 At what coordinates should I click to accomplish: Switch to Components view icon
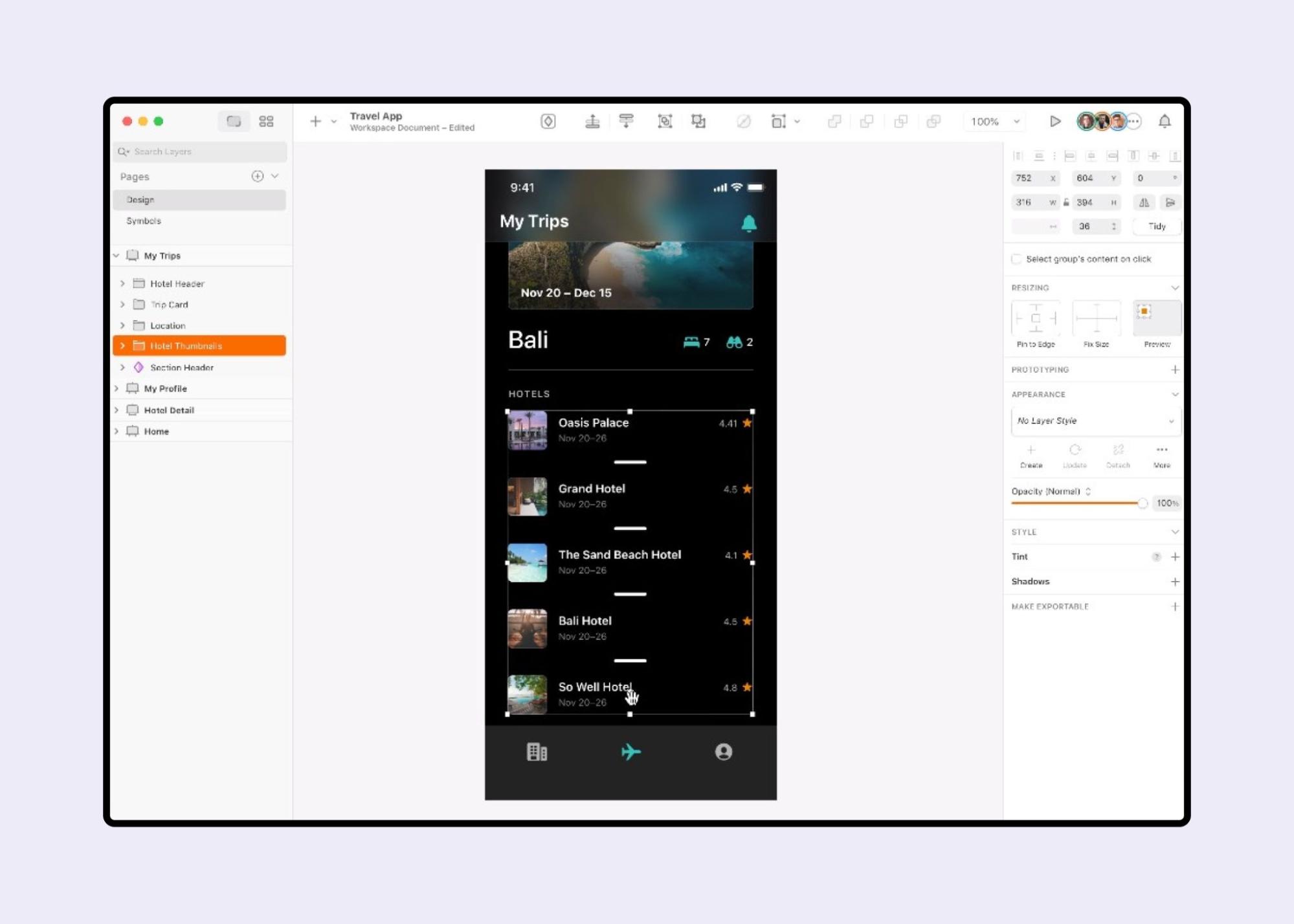266,122
